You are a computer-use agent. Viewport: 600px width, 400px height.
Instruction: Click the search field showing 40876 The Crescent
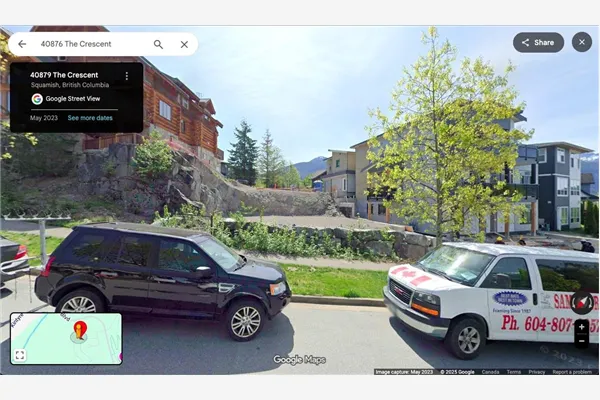tap(92, 44)
